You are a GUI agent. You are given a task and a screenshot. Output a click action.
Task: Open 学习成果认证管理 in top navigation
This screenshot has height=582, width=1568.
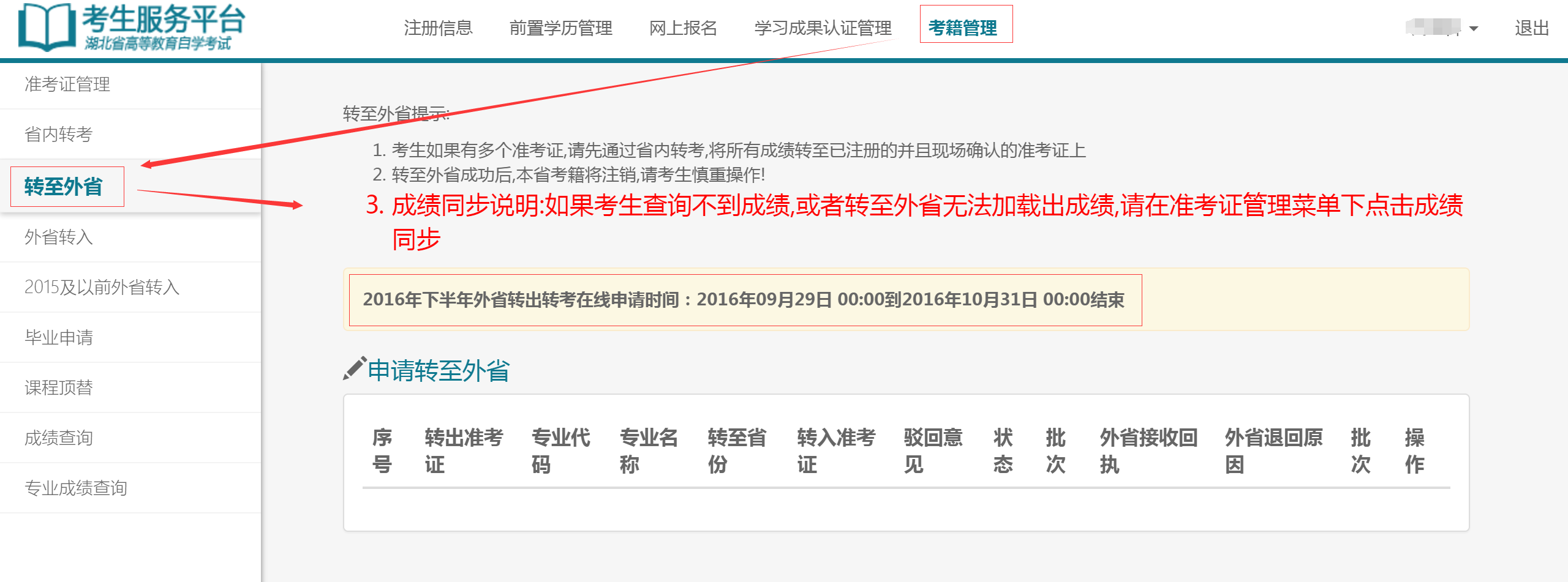(823, 28)
